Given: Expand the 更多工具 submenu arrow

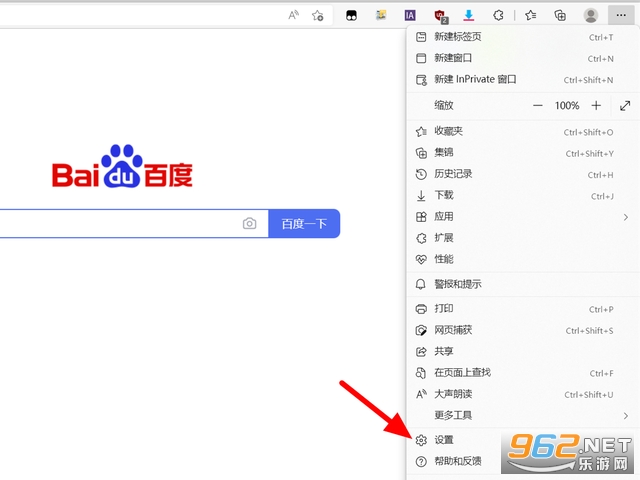Looking at the screenshot, I should tap(625, 416).
